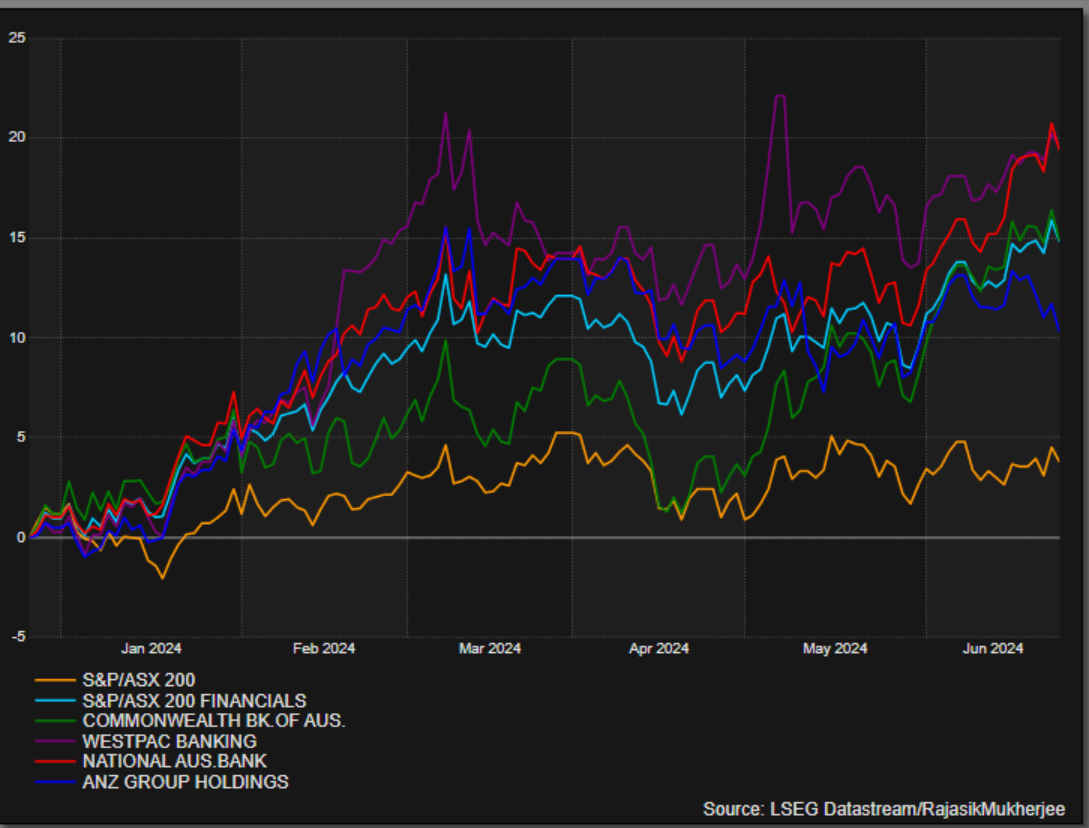The height and width of the screenshot is (828, 1089).
Task: Click the orange S&P/ASX 200 legend line
Action: pos(55,680)
